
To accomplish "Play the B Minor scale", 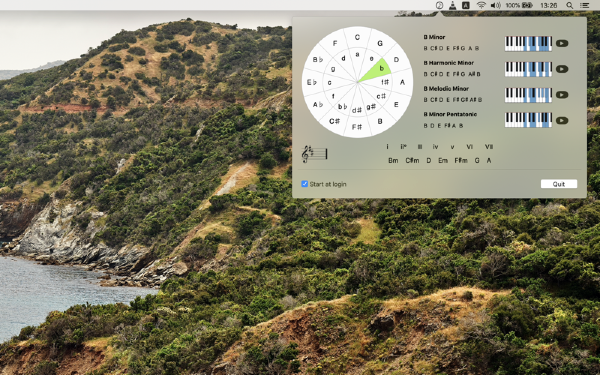I will tap(562, 43).
